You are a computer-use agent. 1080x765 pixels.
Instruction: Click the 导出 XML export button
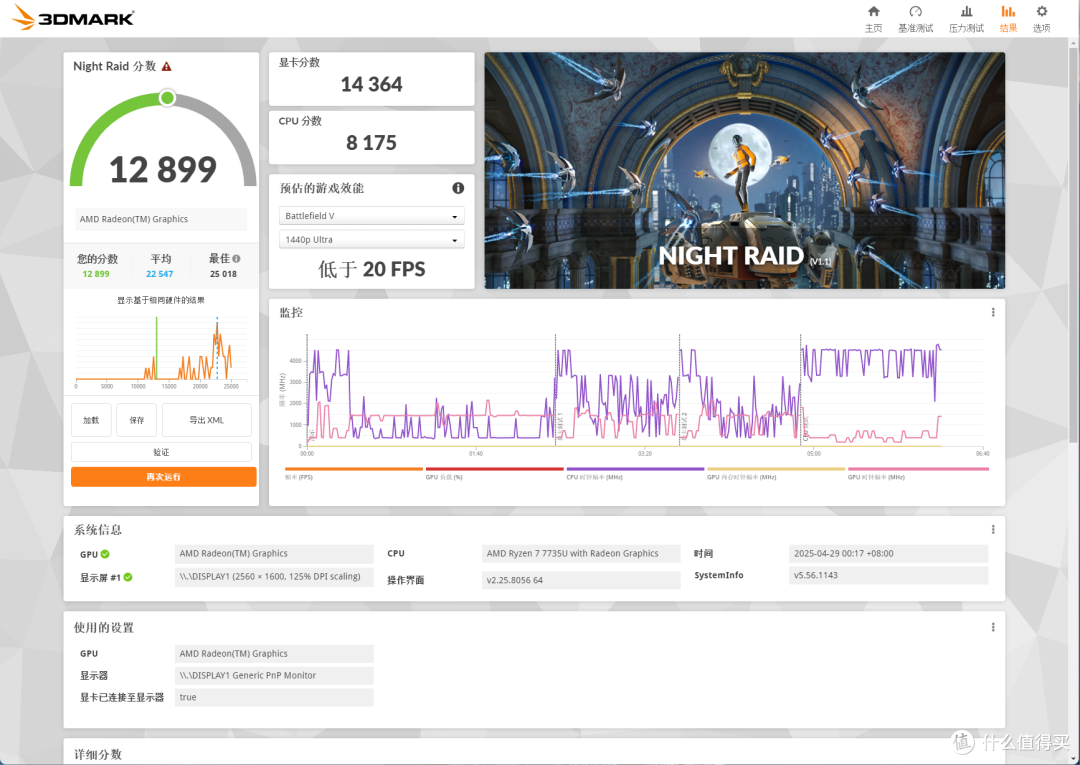pyautogui.click(x=207, y=420)
